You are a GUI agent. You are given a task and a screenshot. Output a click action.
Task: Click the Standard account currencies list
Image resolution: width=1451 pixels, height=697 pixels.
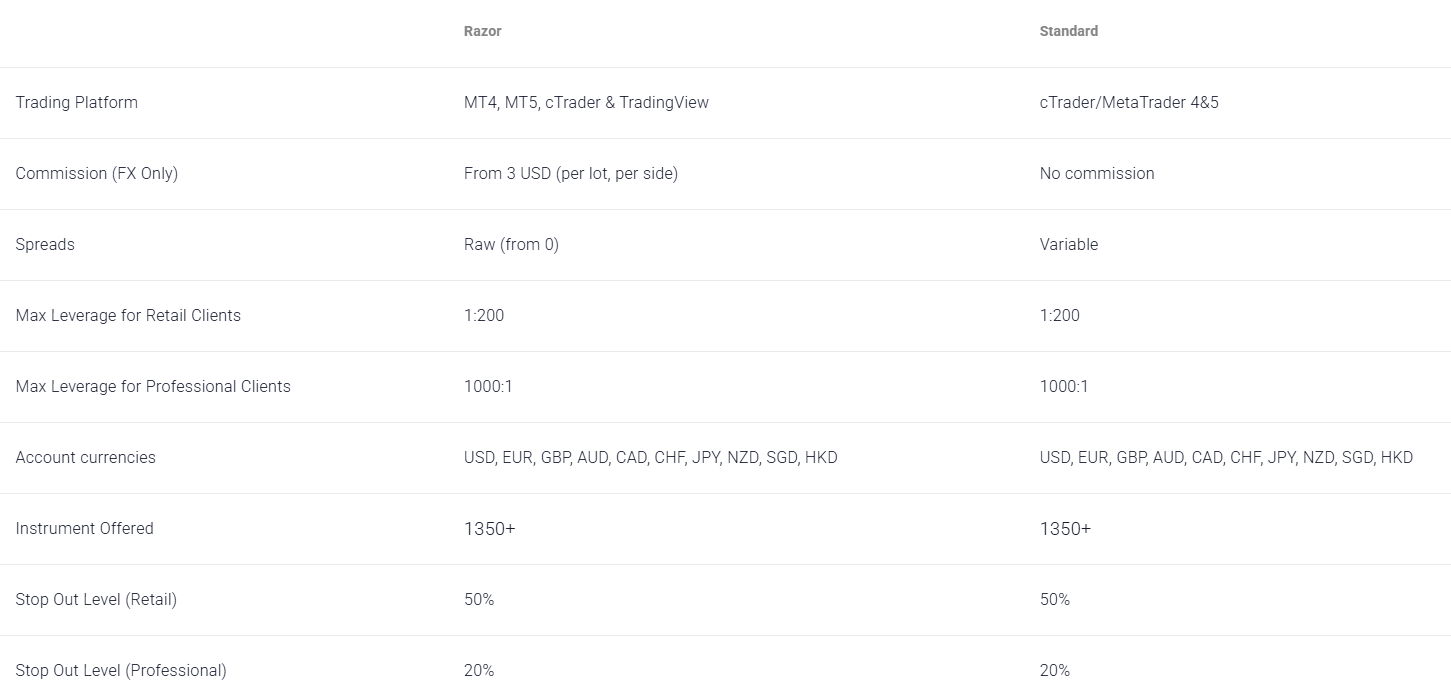point(1226,457)
